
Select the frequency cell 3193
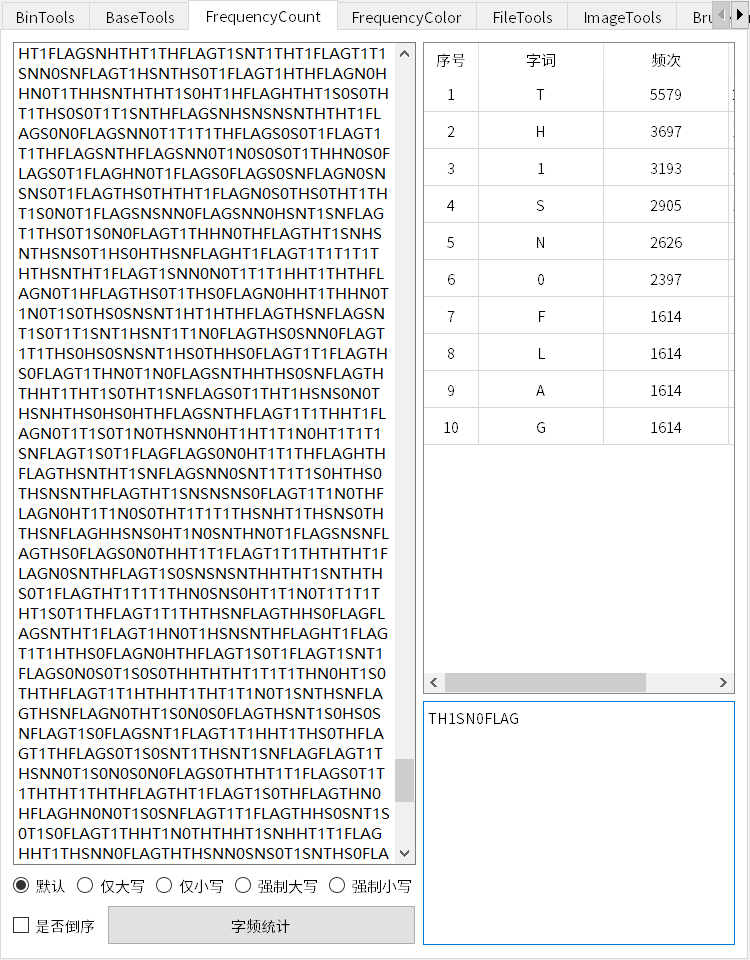point(666,168)
